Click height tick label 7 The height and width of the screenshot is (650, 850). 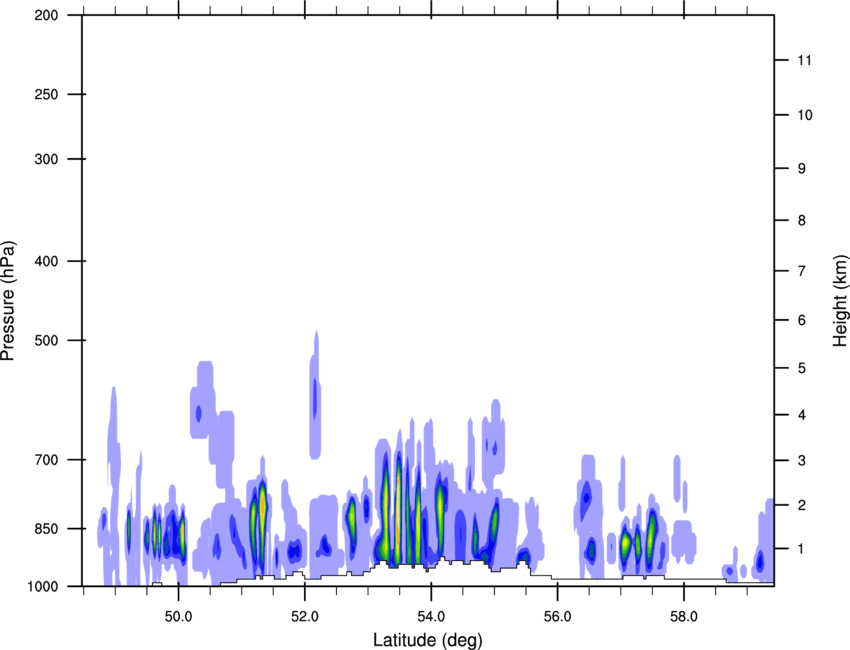pyautogui.click(x=802, y=271)
